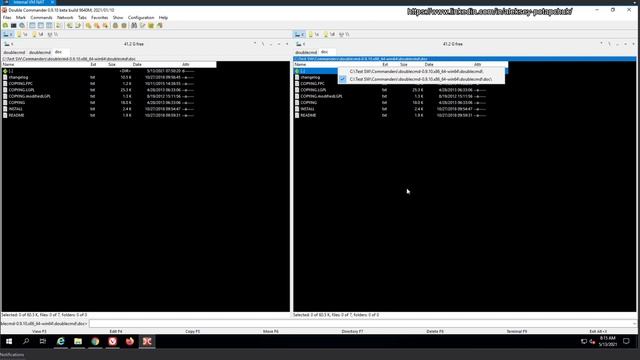Select C drive button in left panel
The height and width of the screenshot is (360, 640).
(x=8, y=35)
